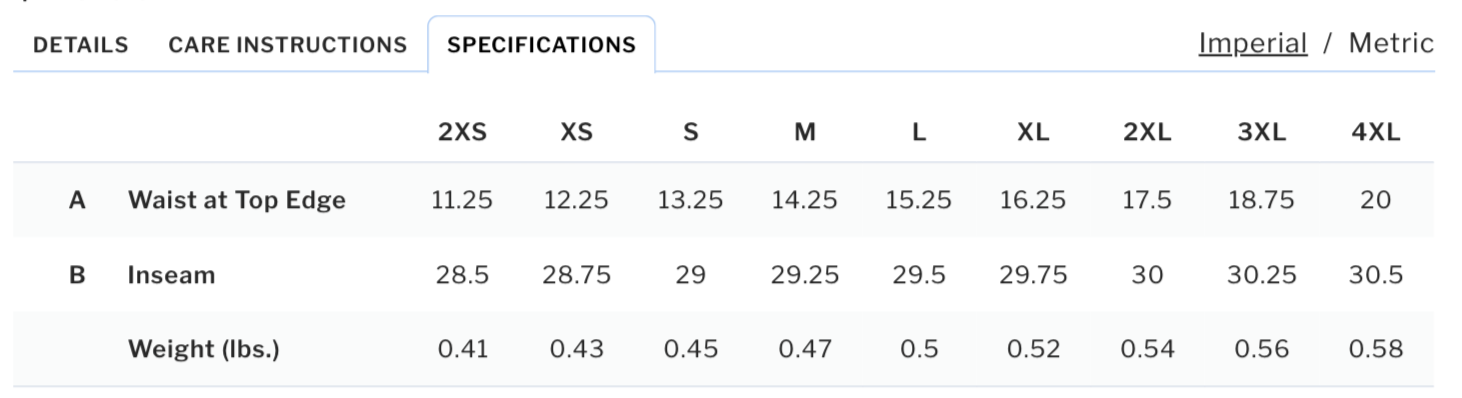Image resolution: width=1462 pixels, height=398 pixels.
Task: Click the XL size column header
Action: [x=1033, y=132]
